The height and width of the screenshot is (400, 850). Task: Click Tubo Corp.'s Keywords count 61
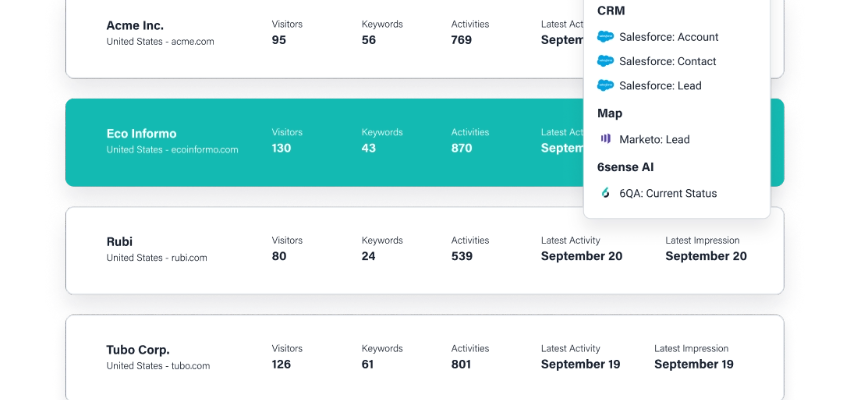(x=367, y=364)
